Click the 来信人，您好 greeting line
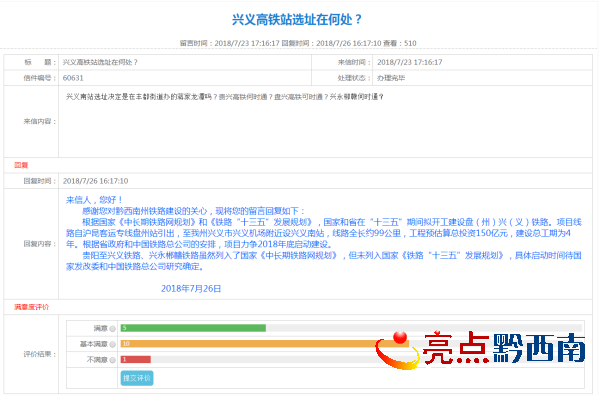Viewport: 600px width, 395px height. click(x=95, y=200)
